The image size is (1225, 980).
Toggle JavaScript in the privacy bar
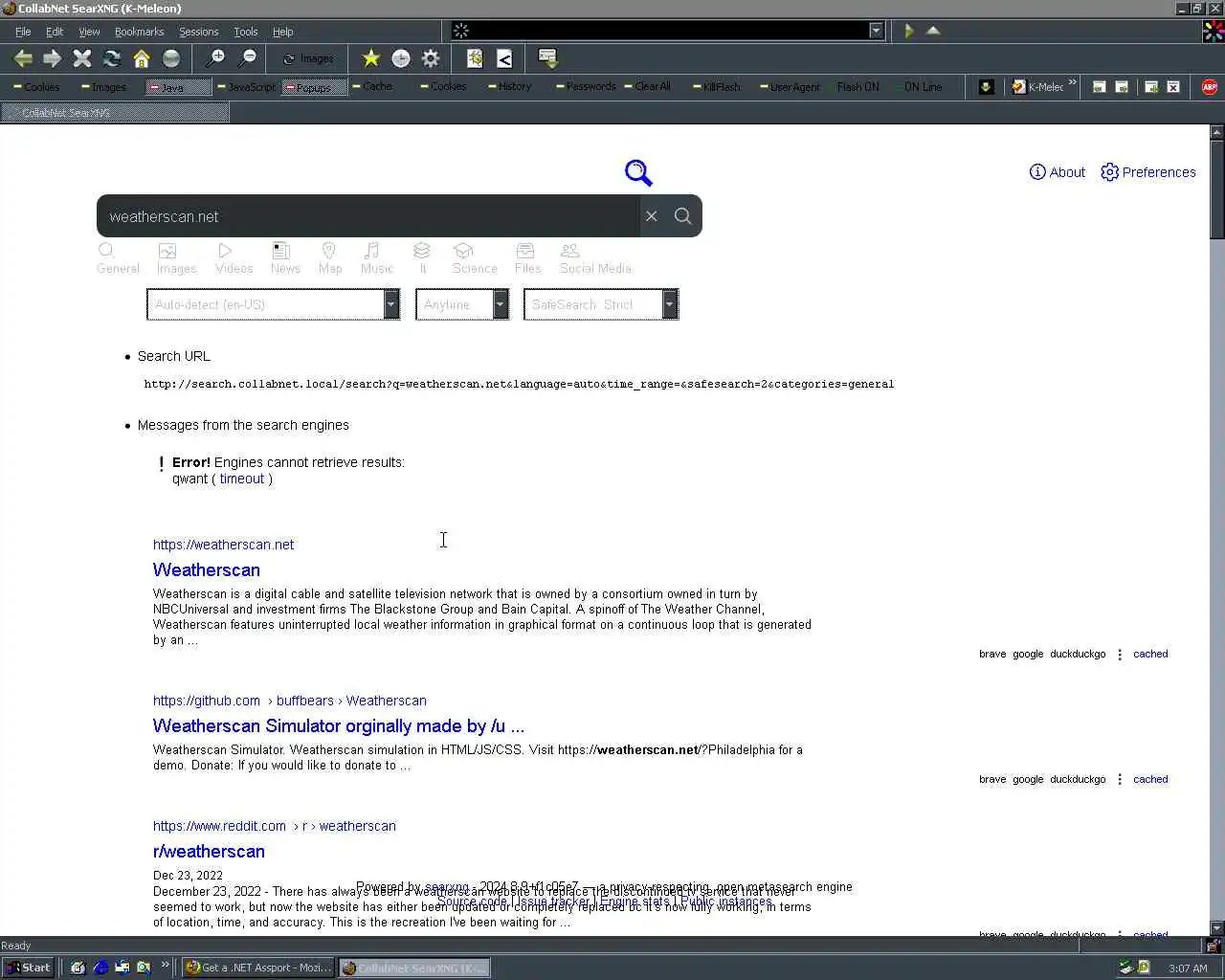246,86
